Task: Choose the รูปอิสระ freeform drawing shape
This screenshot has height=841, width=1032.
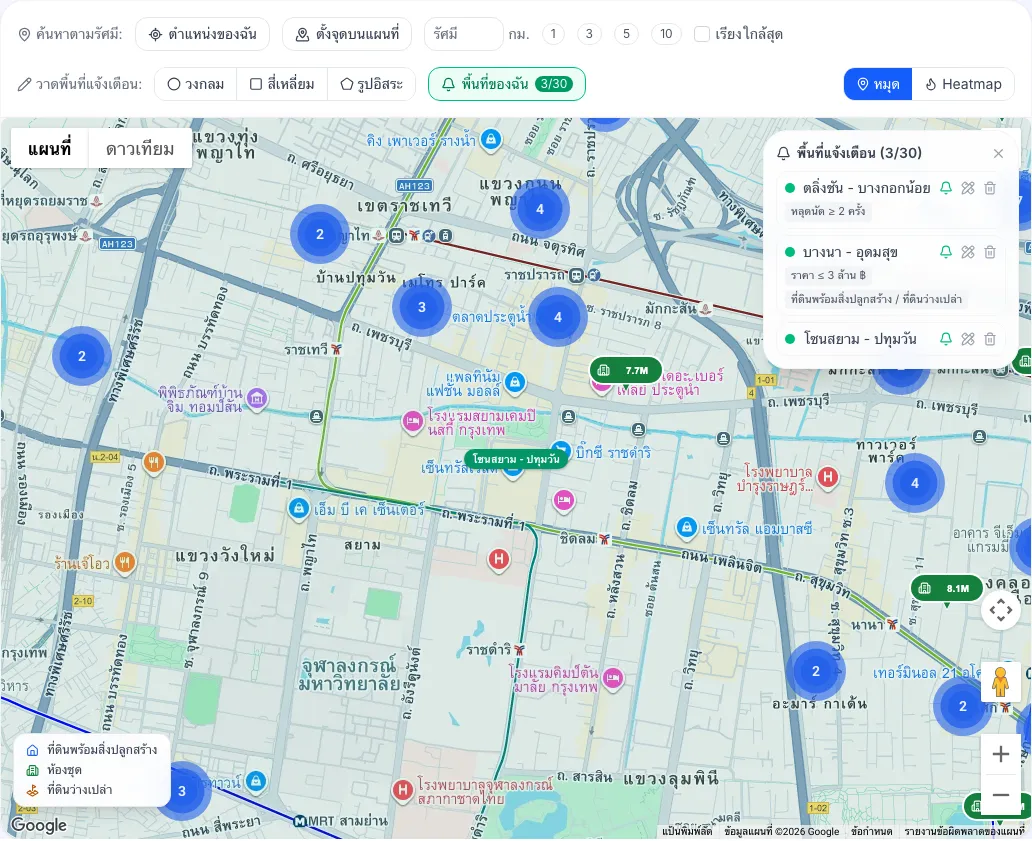Action: coord(371,84)
